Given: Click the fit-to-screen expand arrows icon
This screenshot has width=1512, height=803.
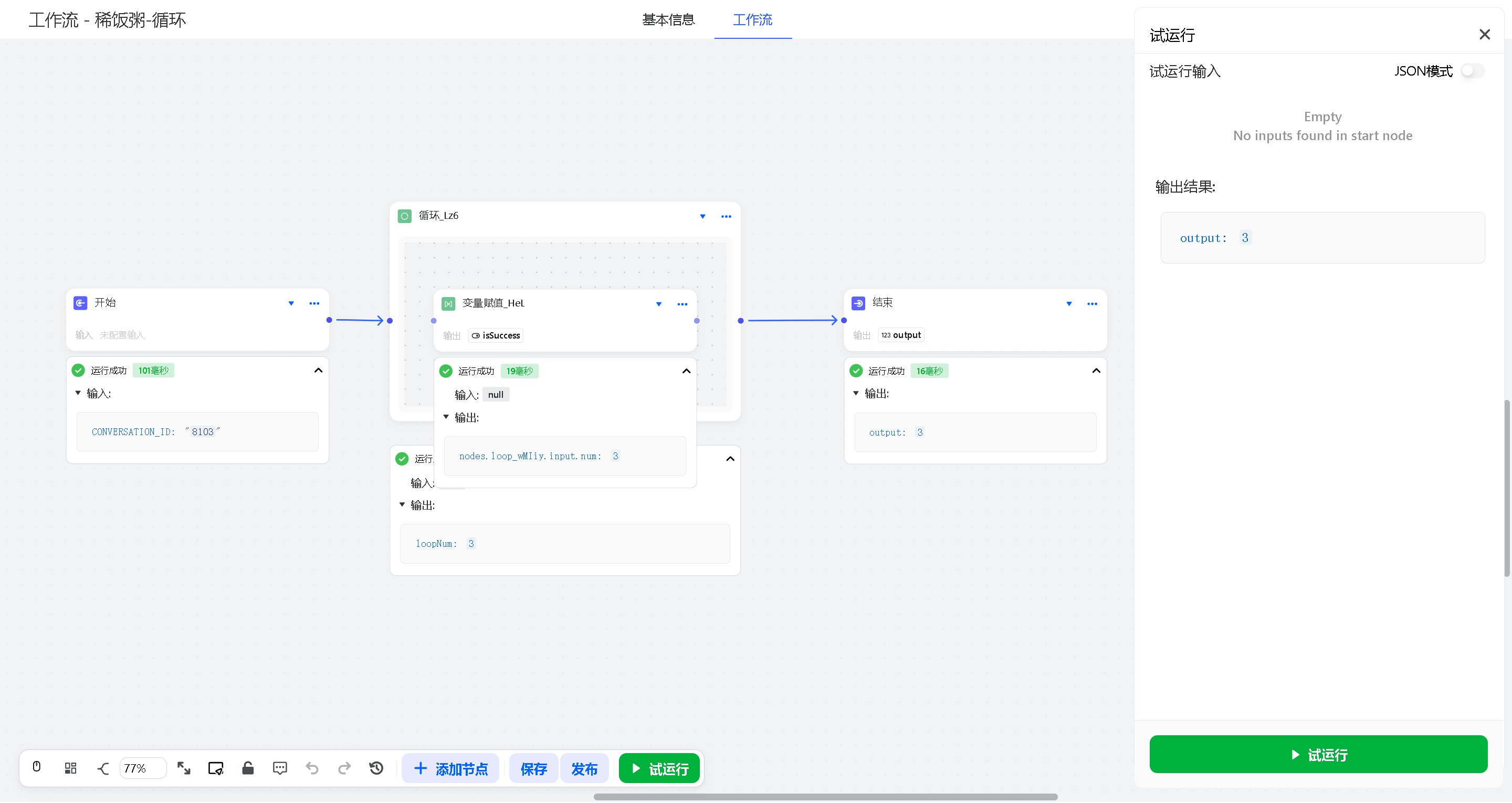Looking at the screenshot, I should pos(184,768).
